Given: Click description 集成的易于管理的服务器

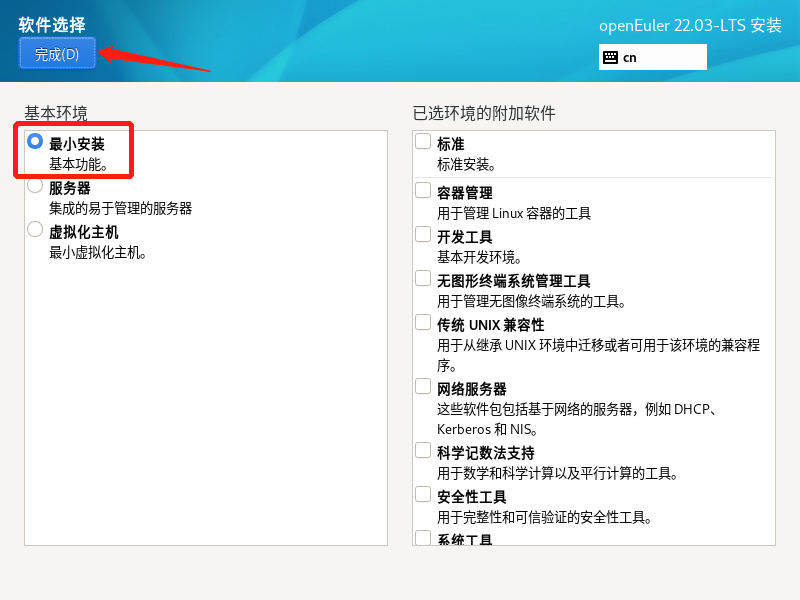Looking at the screenshot, I should tap(120, 208).
